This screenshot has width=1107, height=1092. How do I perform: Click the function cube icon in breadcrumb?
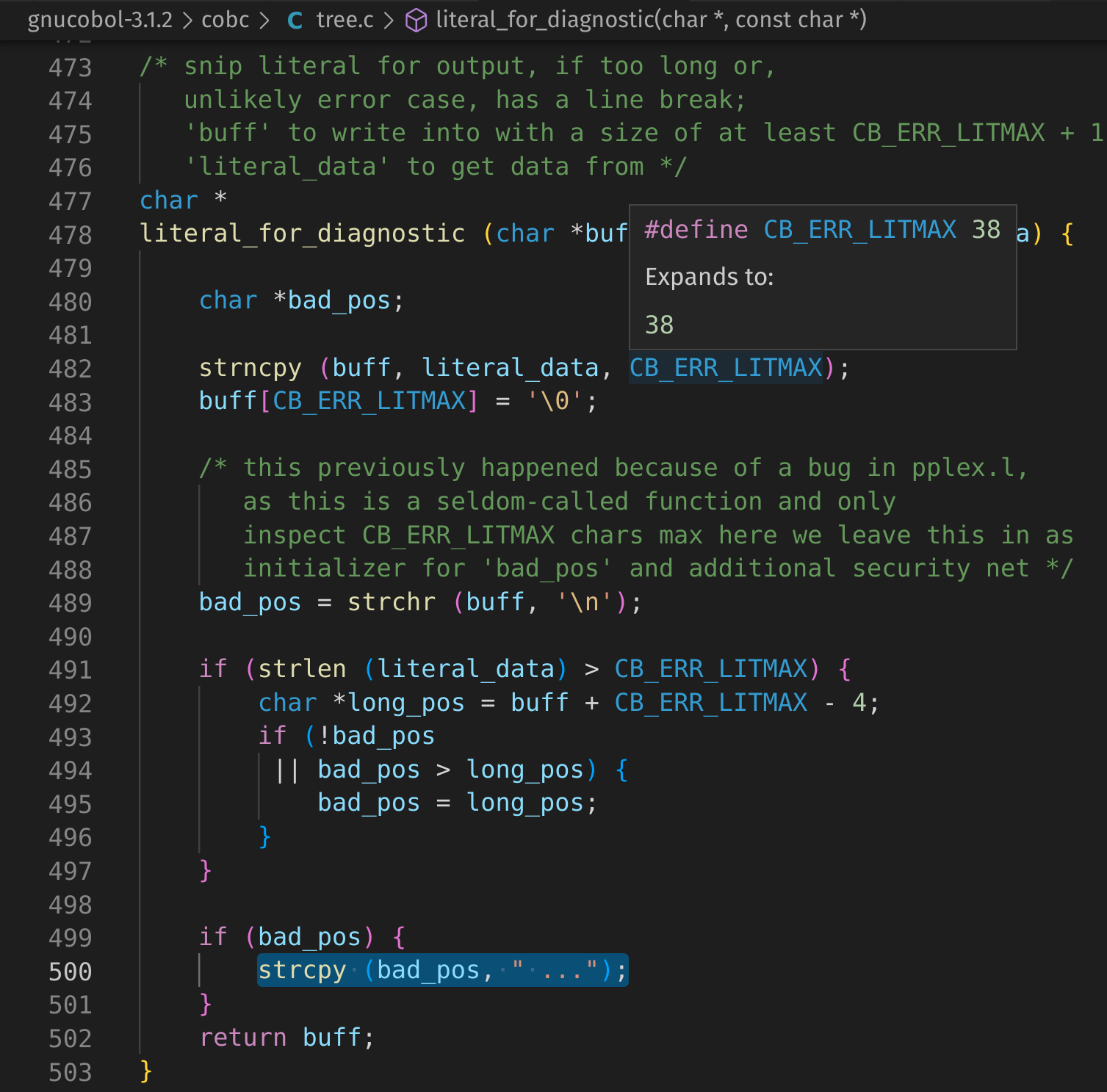coord(417,21)
